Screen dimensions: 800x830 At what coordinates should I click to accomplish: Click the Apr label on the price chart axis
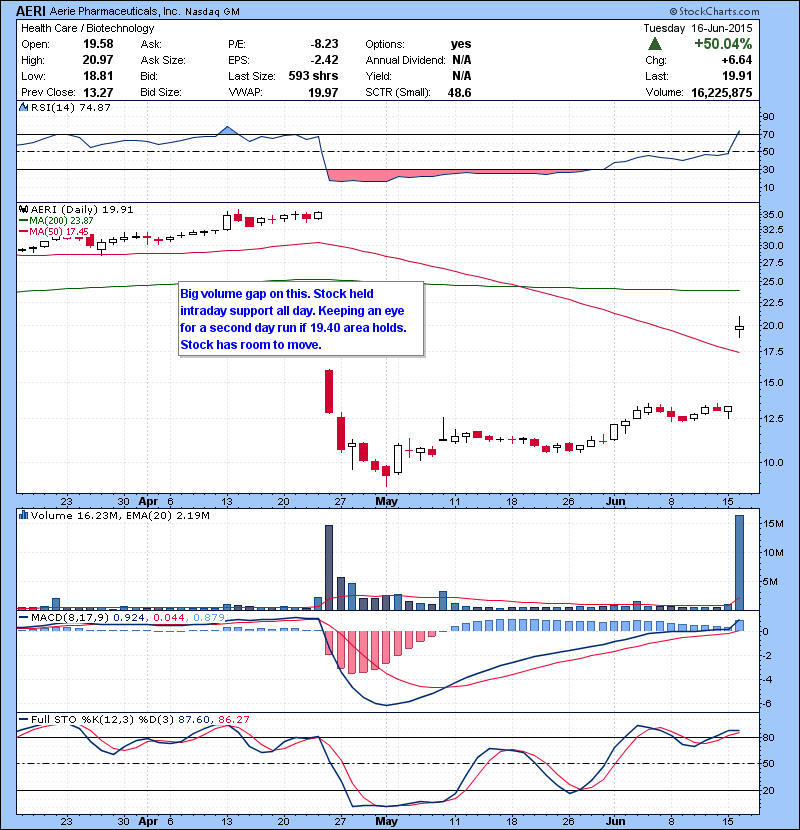[x=148, y=501]
